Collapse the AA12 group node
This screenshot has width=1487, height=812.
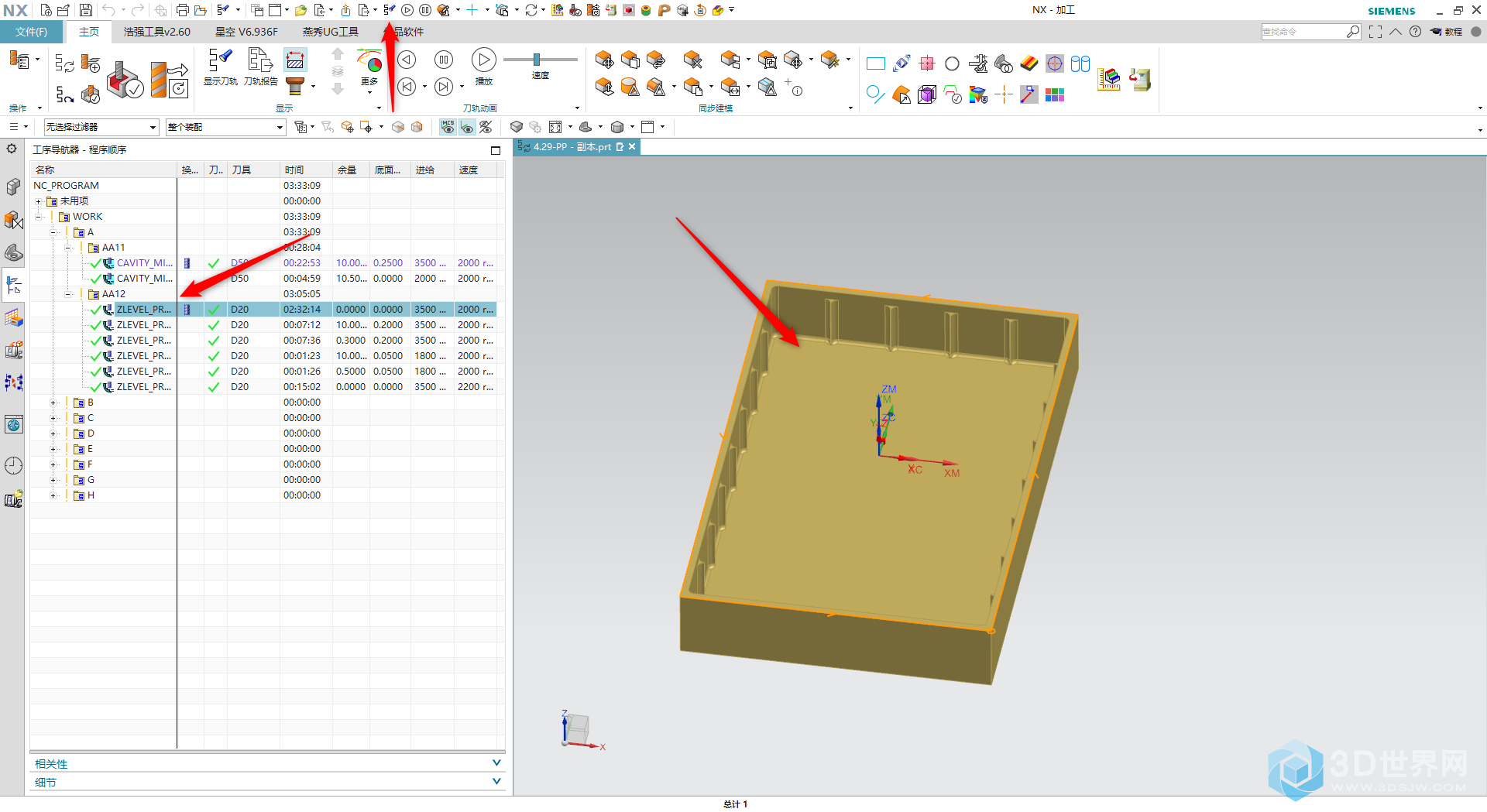click(x=68, y=294)
